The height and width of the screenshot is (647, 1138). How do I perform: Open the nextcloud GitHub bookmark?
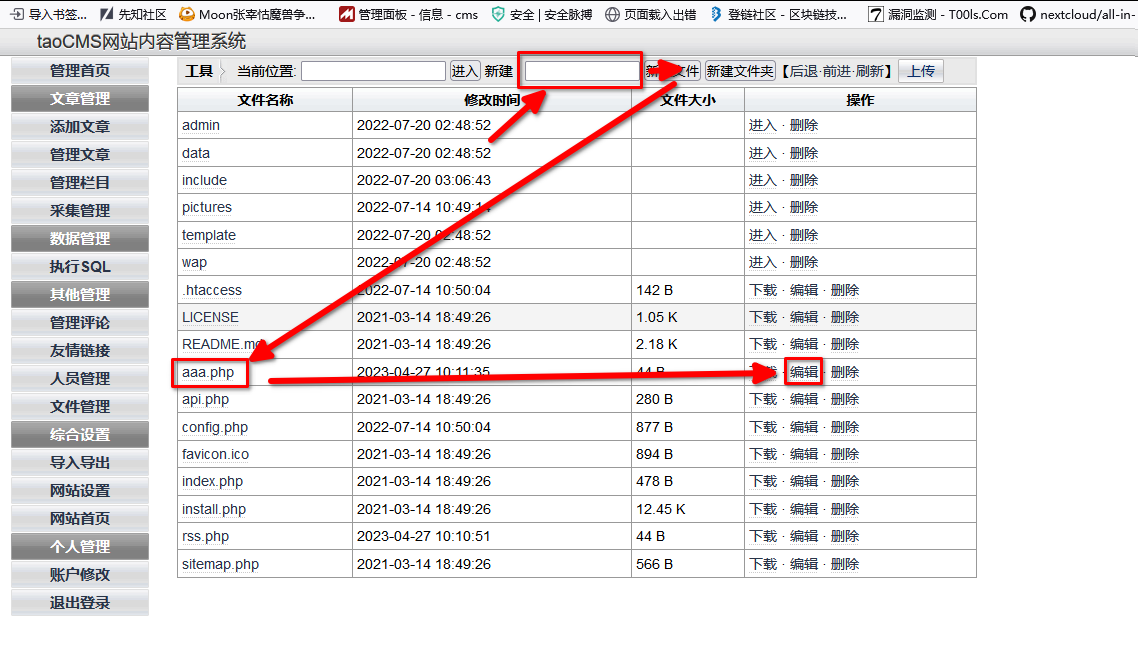coord(1078,14)
